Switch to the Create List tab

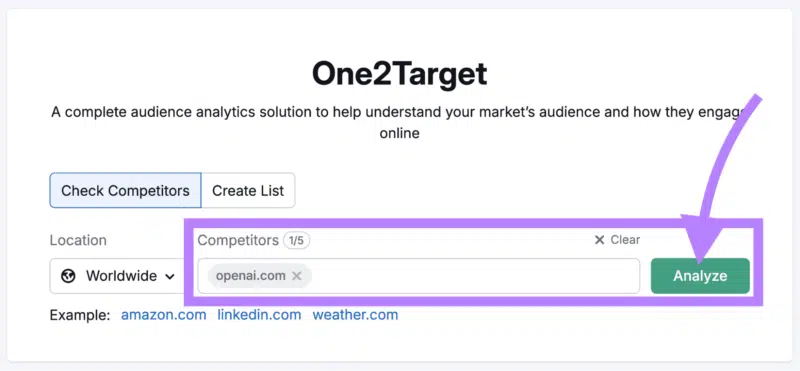pos(248,190)
